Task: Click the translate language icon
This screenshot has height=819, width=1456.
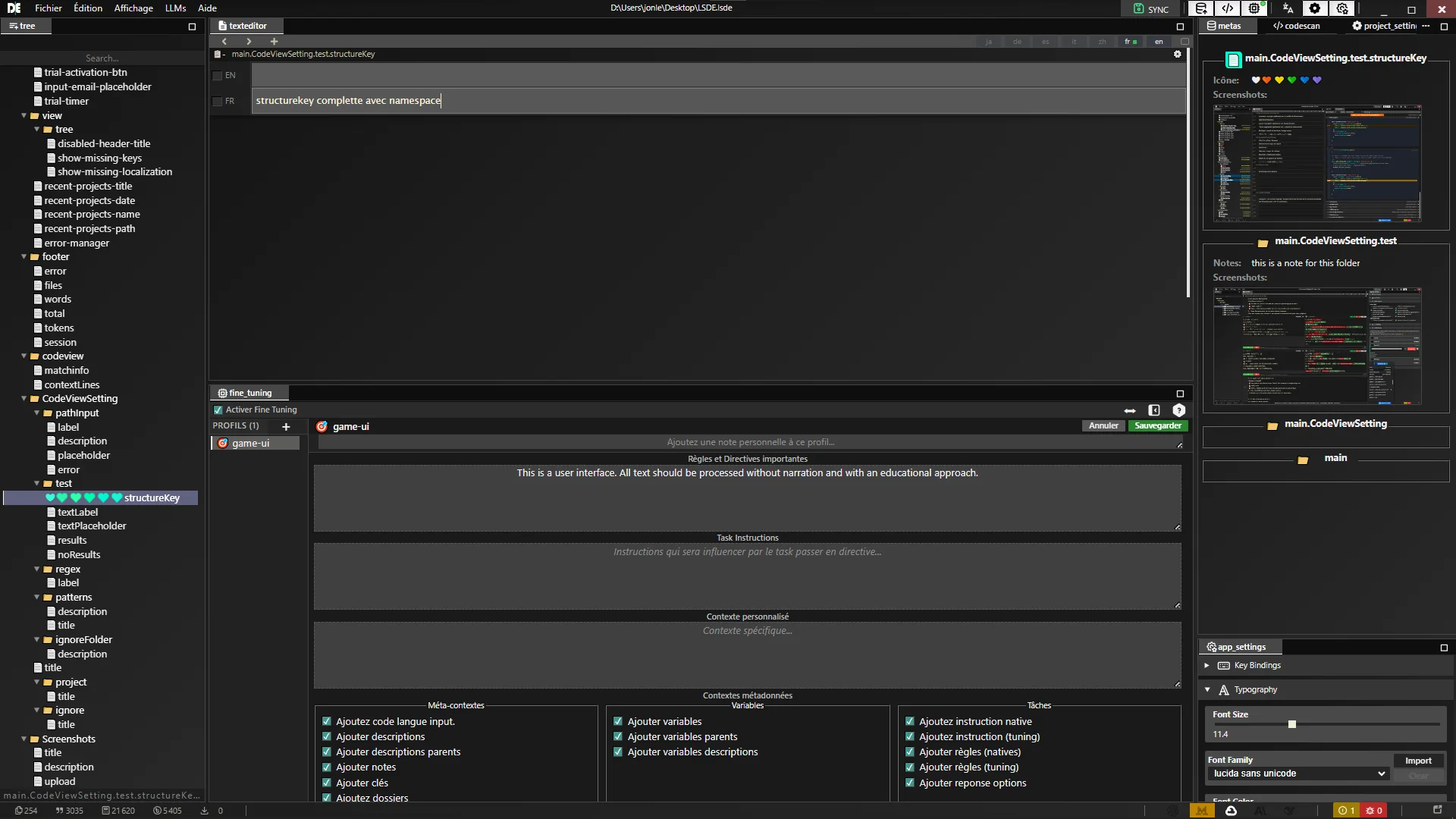Action: coord(1288,8)
